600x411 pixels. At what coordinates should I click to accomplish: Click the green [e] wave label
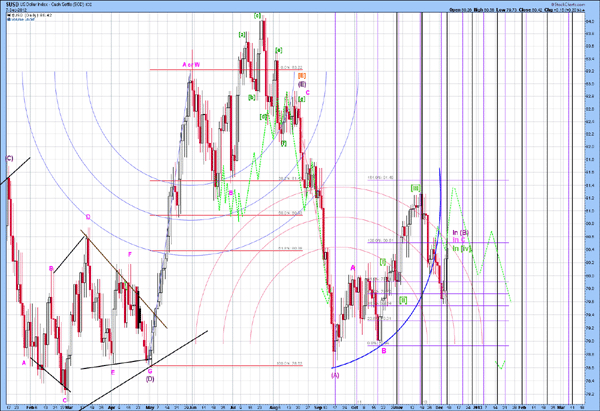click(279, 50)
